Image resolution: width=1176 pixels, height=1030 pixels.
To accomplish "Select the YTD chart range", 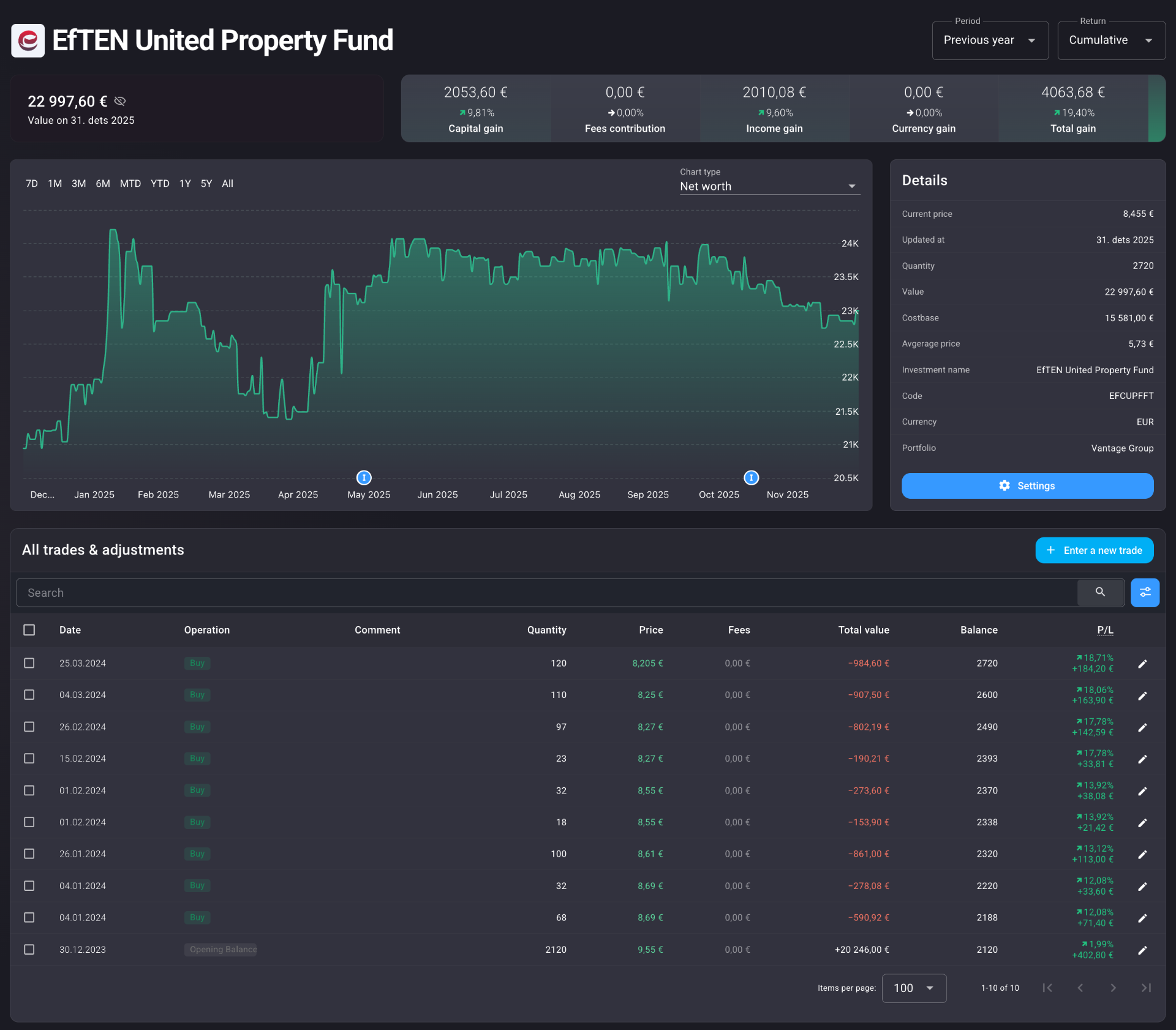I will point(160,184).
